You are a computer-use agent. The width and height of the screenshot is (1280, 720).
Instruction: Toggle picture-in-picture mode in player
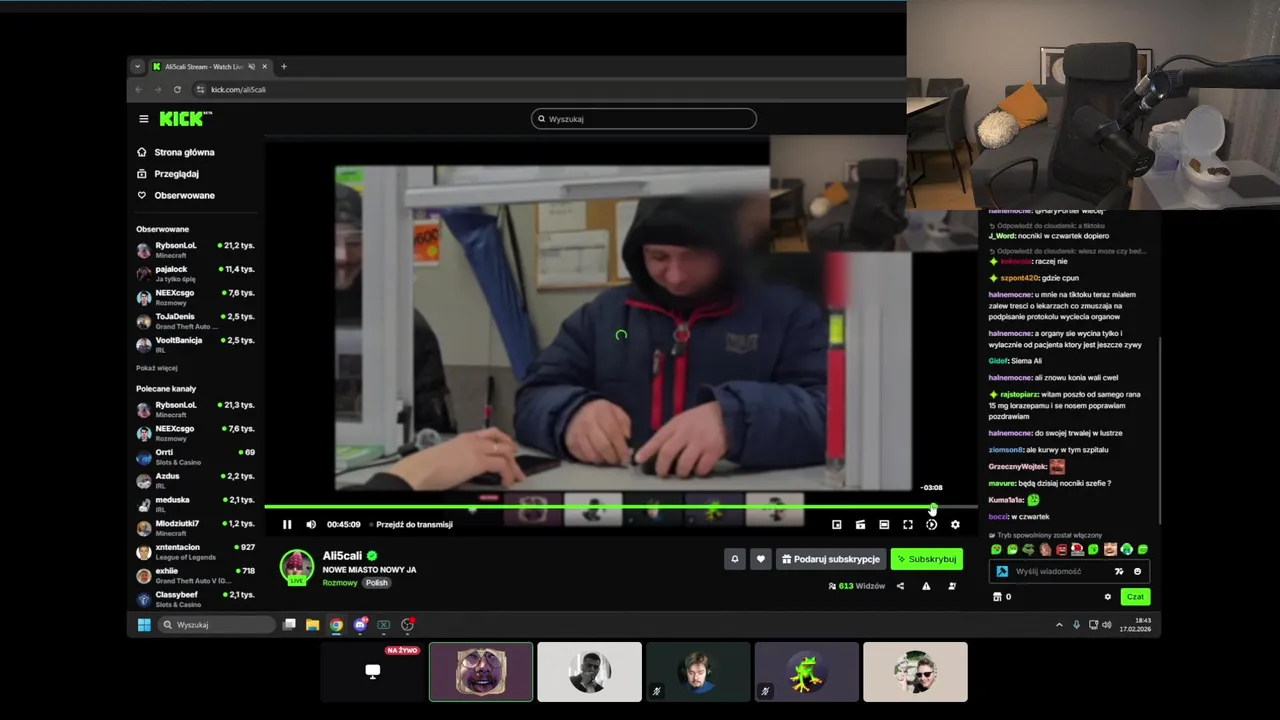click(837, 524)
